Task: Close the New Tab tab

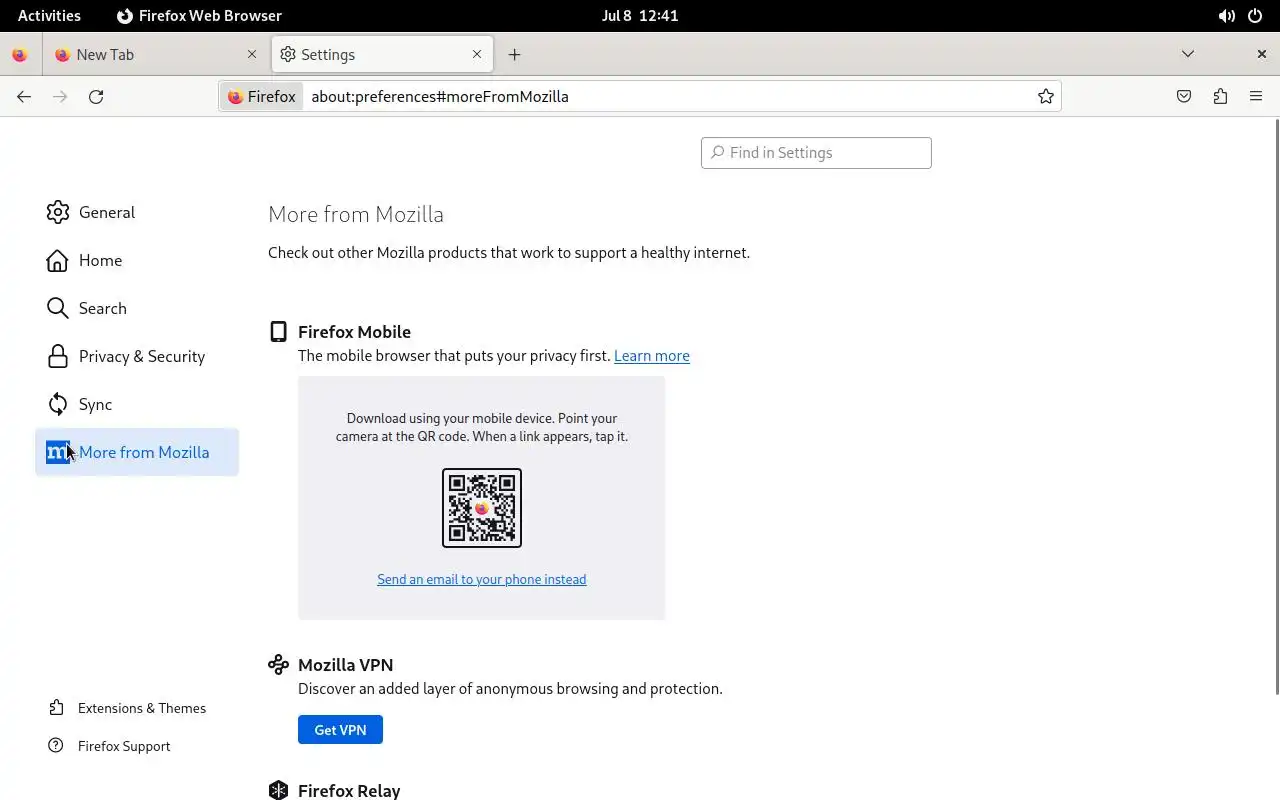Action: [252, 55]
